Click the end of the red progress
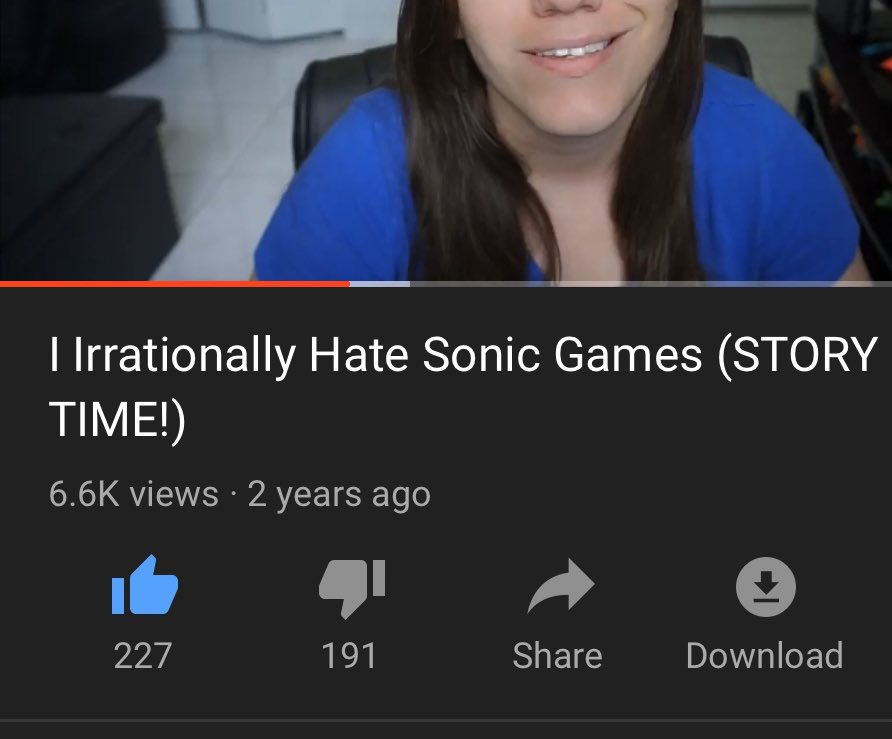 [349, 283]
